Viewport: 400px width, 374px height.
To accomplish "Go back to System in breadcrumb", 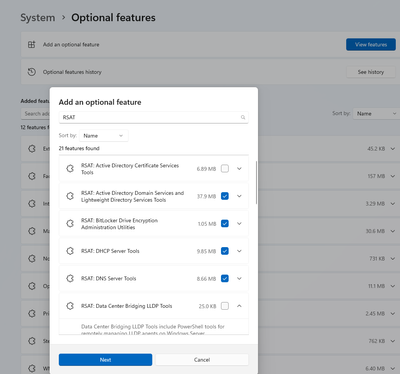I will [38, 18].
